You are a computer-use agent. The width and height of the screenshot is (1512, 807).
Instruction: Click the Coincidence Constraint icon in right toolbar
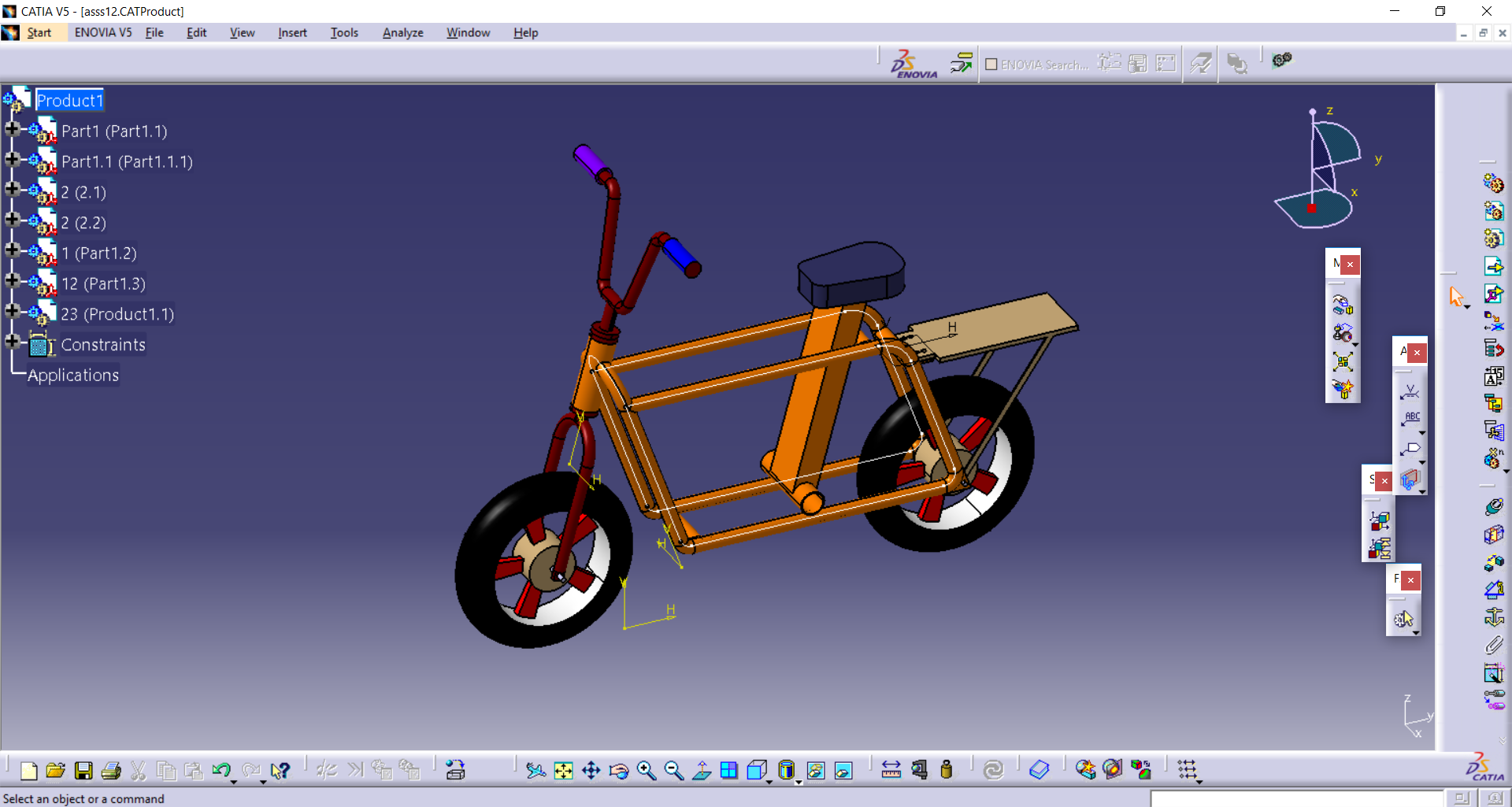[1493, 506]
